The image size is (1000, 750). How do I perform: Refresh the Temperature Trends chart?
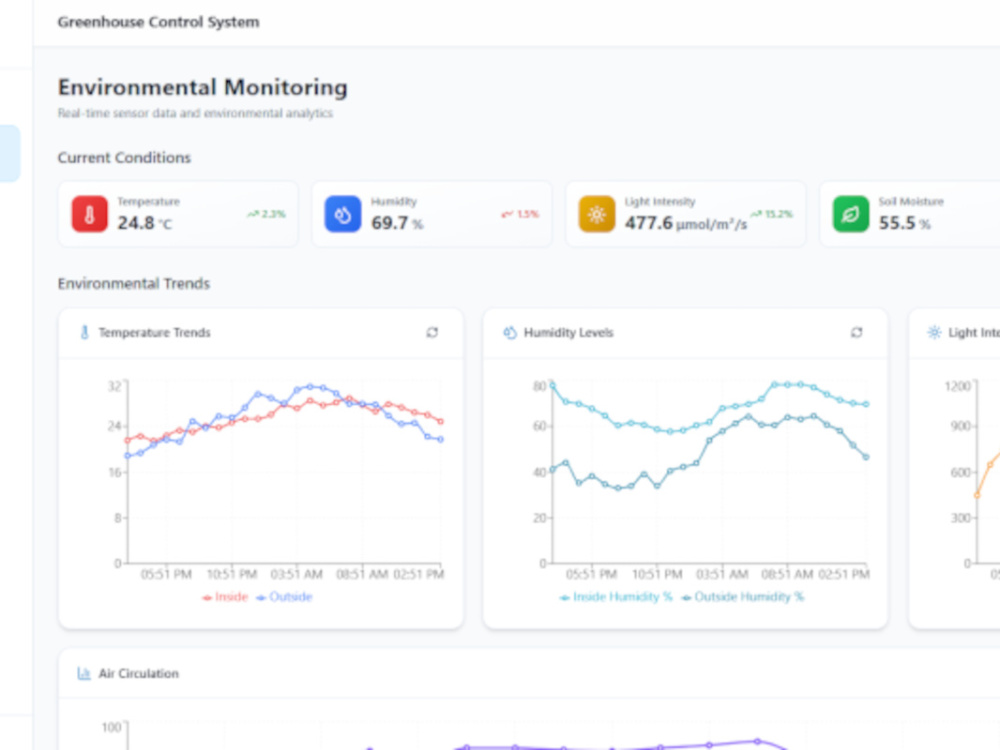pyautogui.click(x=432, y=332)
